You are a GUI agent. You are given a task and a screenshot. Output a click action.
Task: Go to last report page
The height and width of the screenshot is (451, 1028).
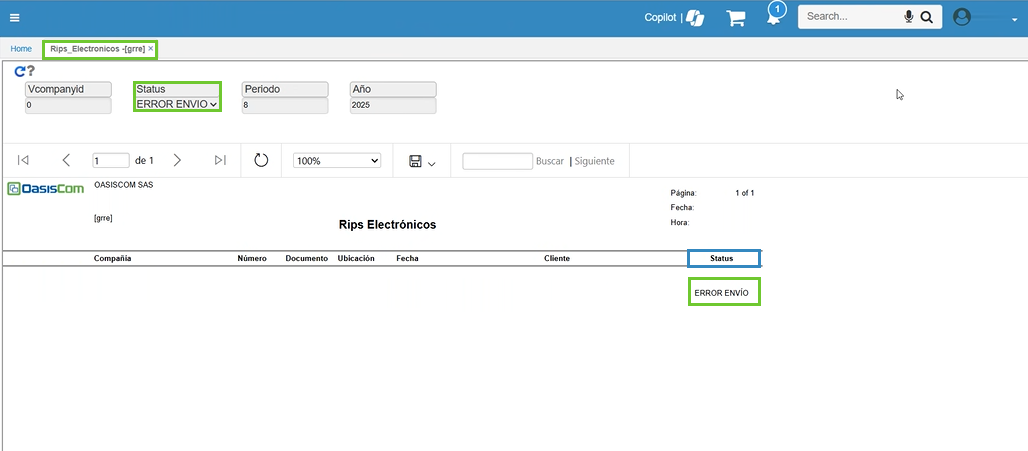(x=220, y=160)
